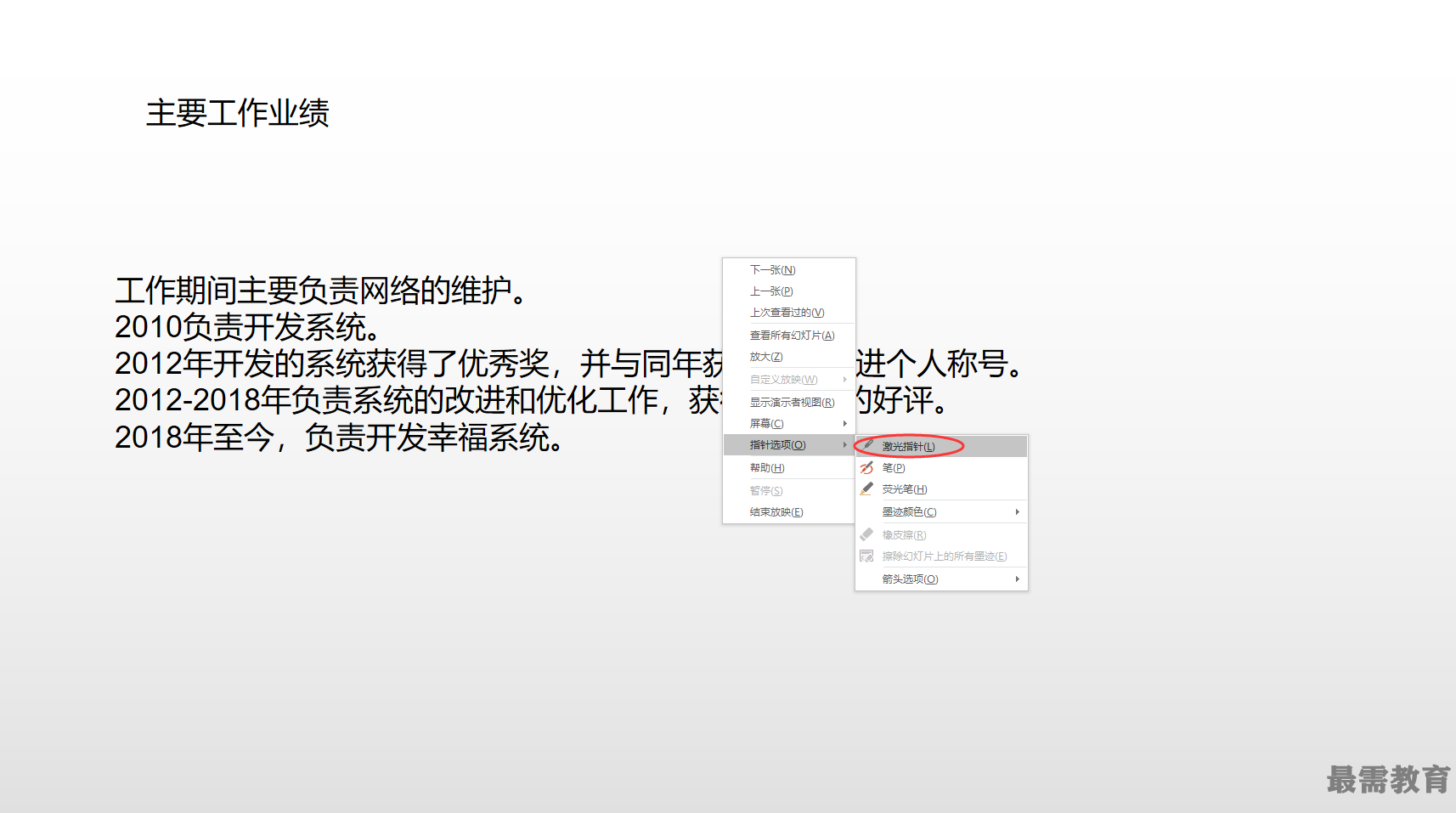Screen dimensions: 1456x813
Task: Click the line 2018年至今，负责开发幸福系统。
Action: 339,437
